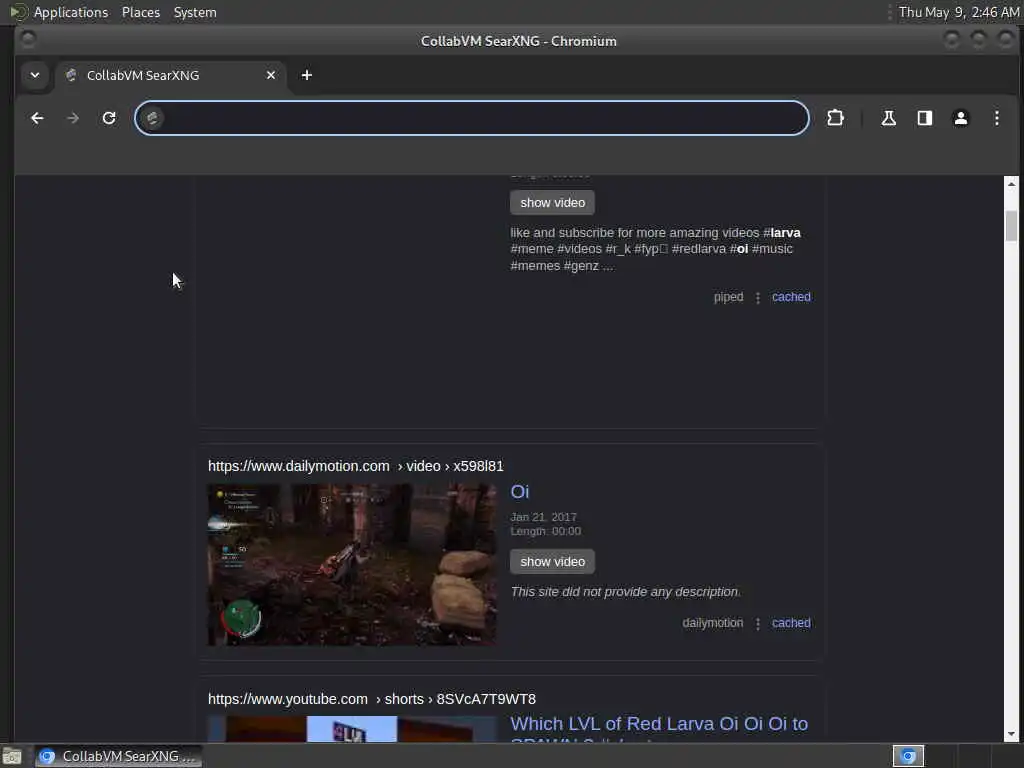
Task: Open the youtube.com shorts URL link
Action: [372, 699]
